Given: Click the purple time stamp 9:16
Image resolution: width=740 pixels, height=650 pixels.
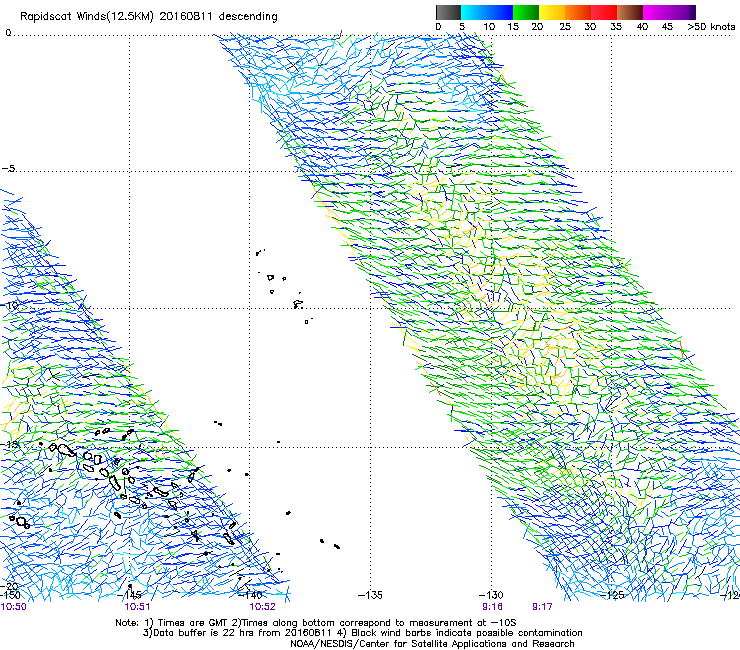Looking at the screenshot, I should (492, 607).
